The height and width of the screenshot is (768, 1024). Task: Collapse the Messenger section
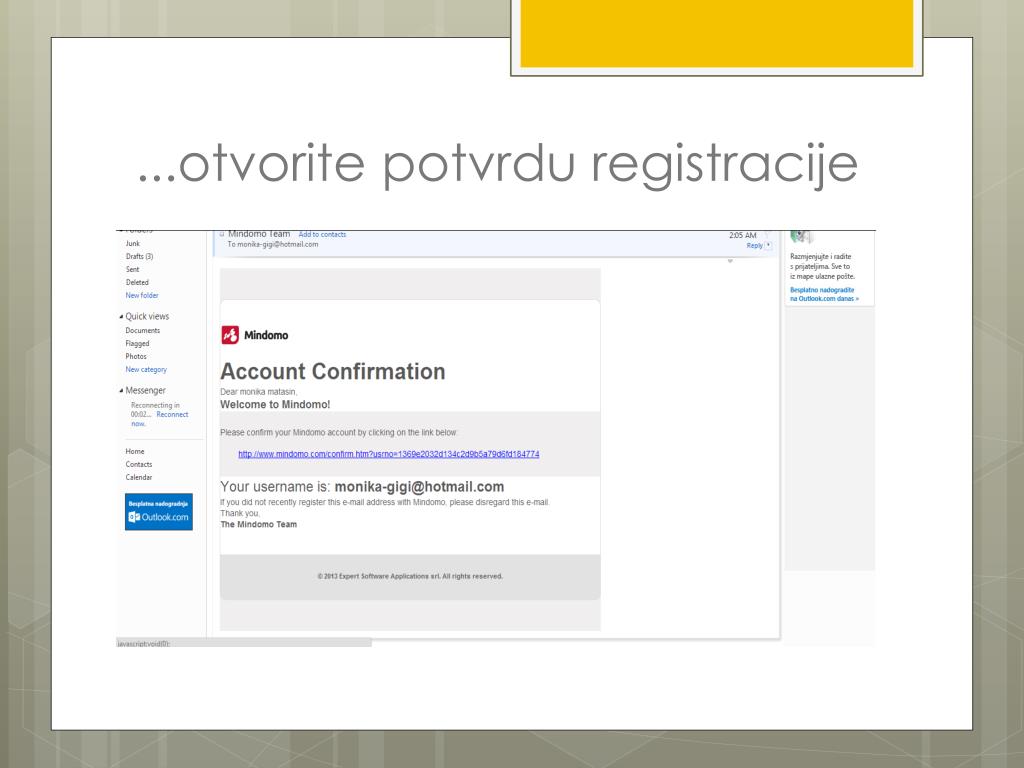coord(121,391)
